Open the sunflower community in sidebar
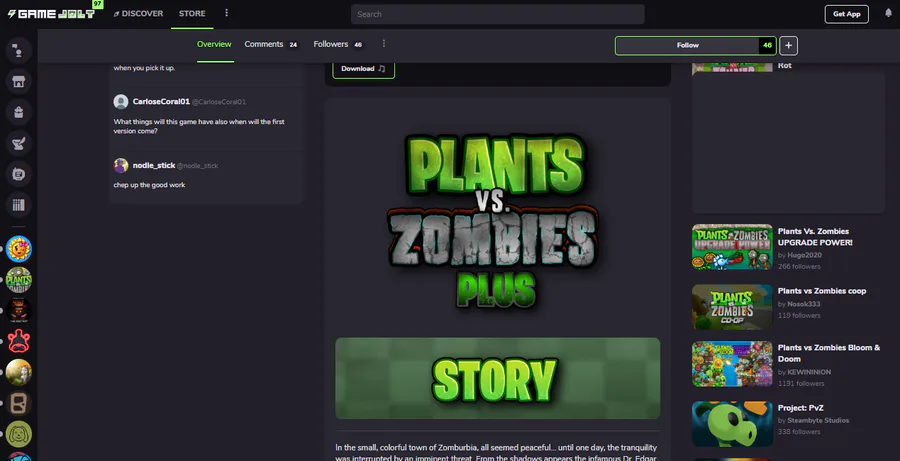 18,249
